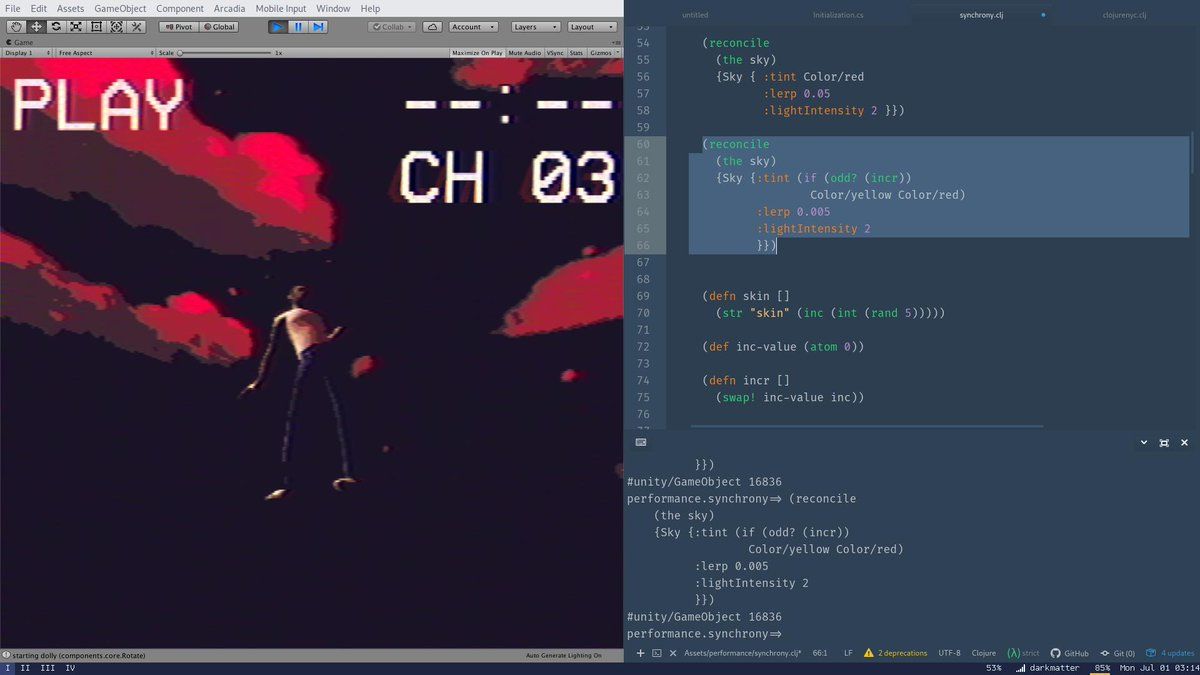Select the Move tool in Unity toolbar
This screenshot has width=1200, height=675.
pyautogui.click(x=36, y=27)
